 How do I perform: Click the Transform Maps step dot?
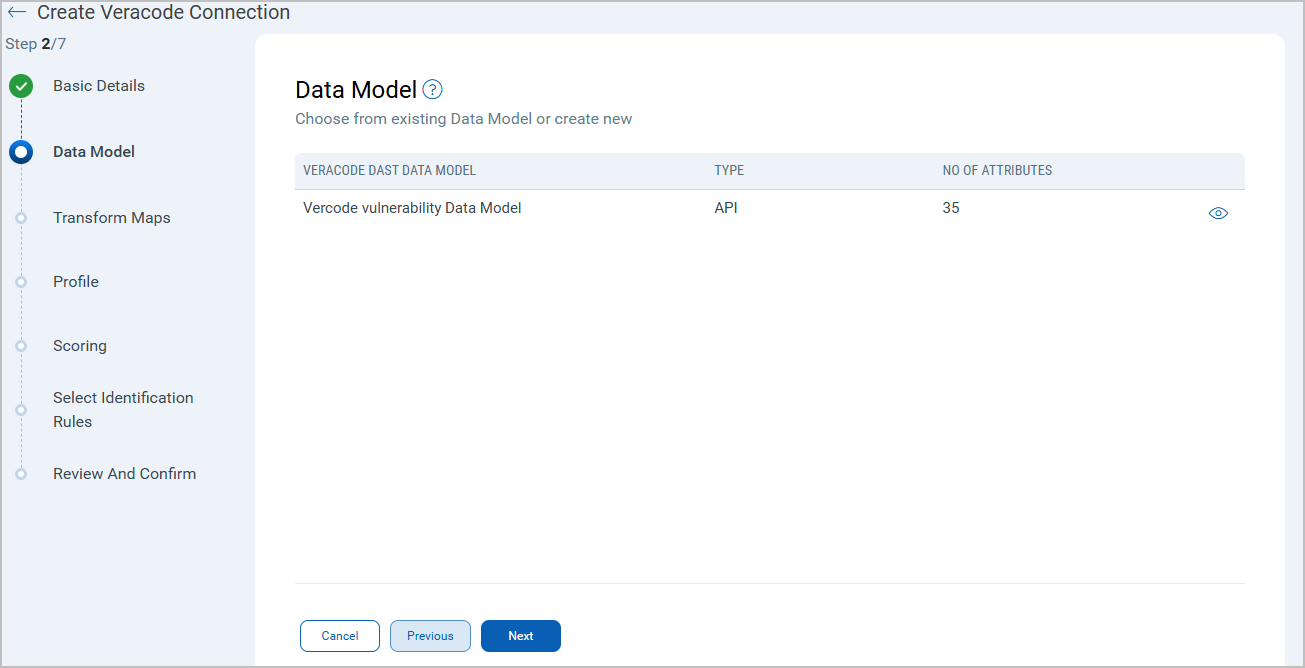point(21,218)
